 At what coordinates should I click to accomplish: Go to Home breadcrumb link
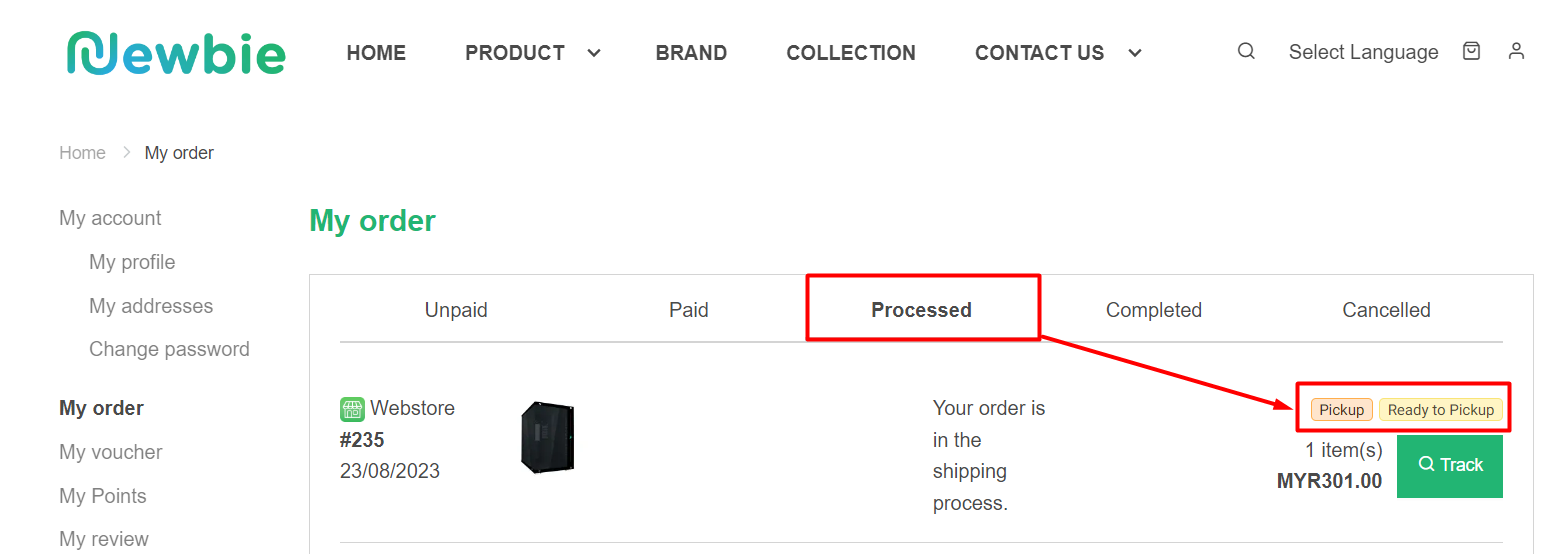coord(82,153)
